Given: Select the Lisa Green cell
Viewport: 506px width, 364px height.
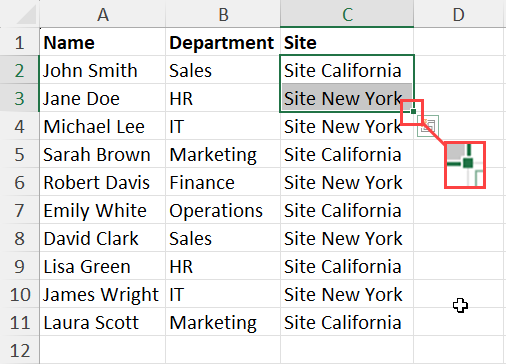Looking at the screenshot, I should click(x=103, y=266).
